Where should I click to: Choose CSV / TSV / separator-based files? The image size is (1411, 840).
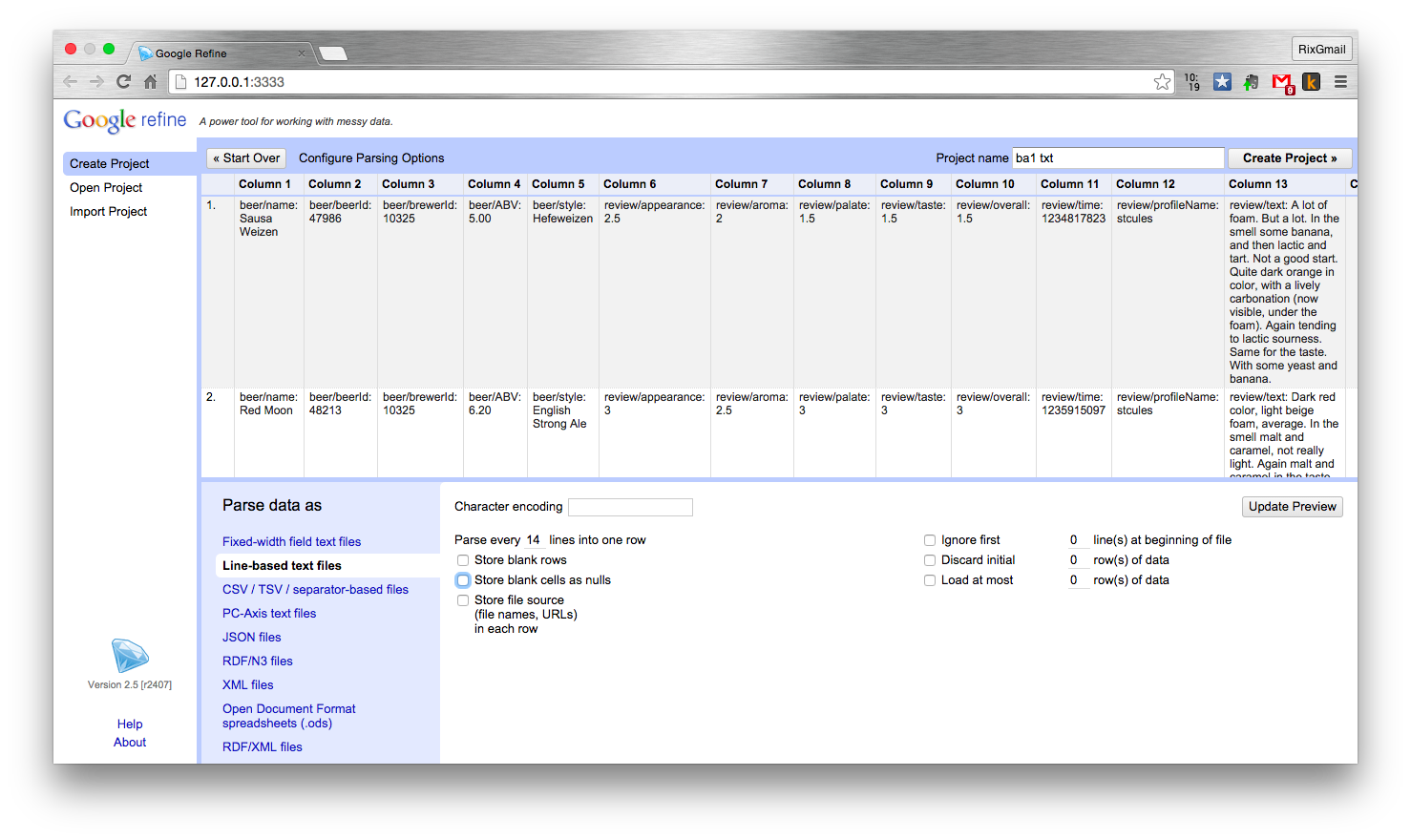pos(315,589)
